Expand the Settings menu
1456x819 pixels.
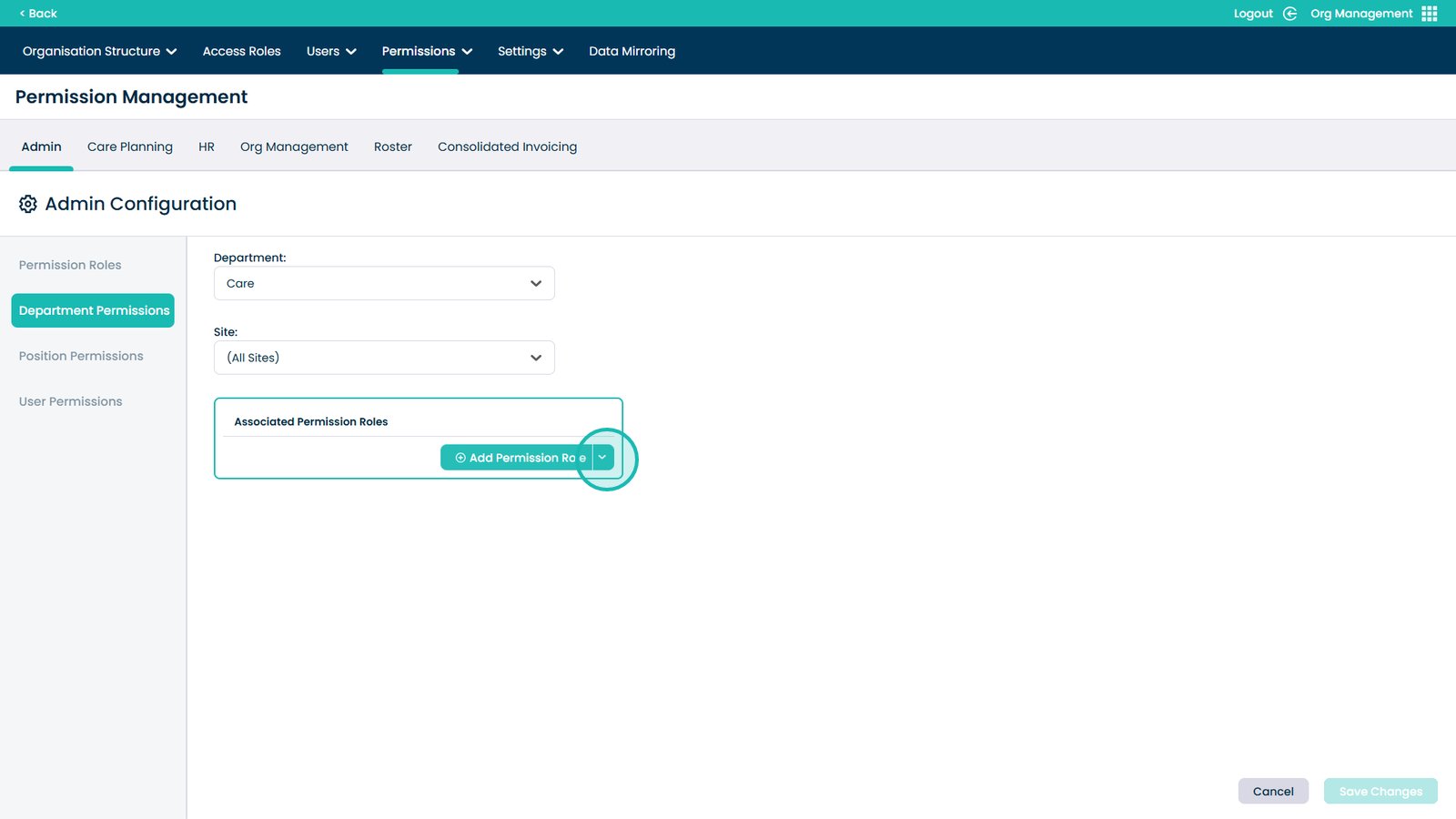pos(530,51)
